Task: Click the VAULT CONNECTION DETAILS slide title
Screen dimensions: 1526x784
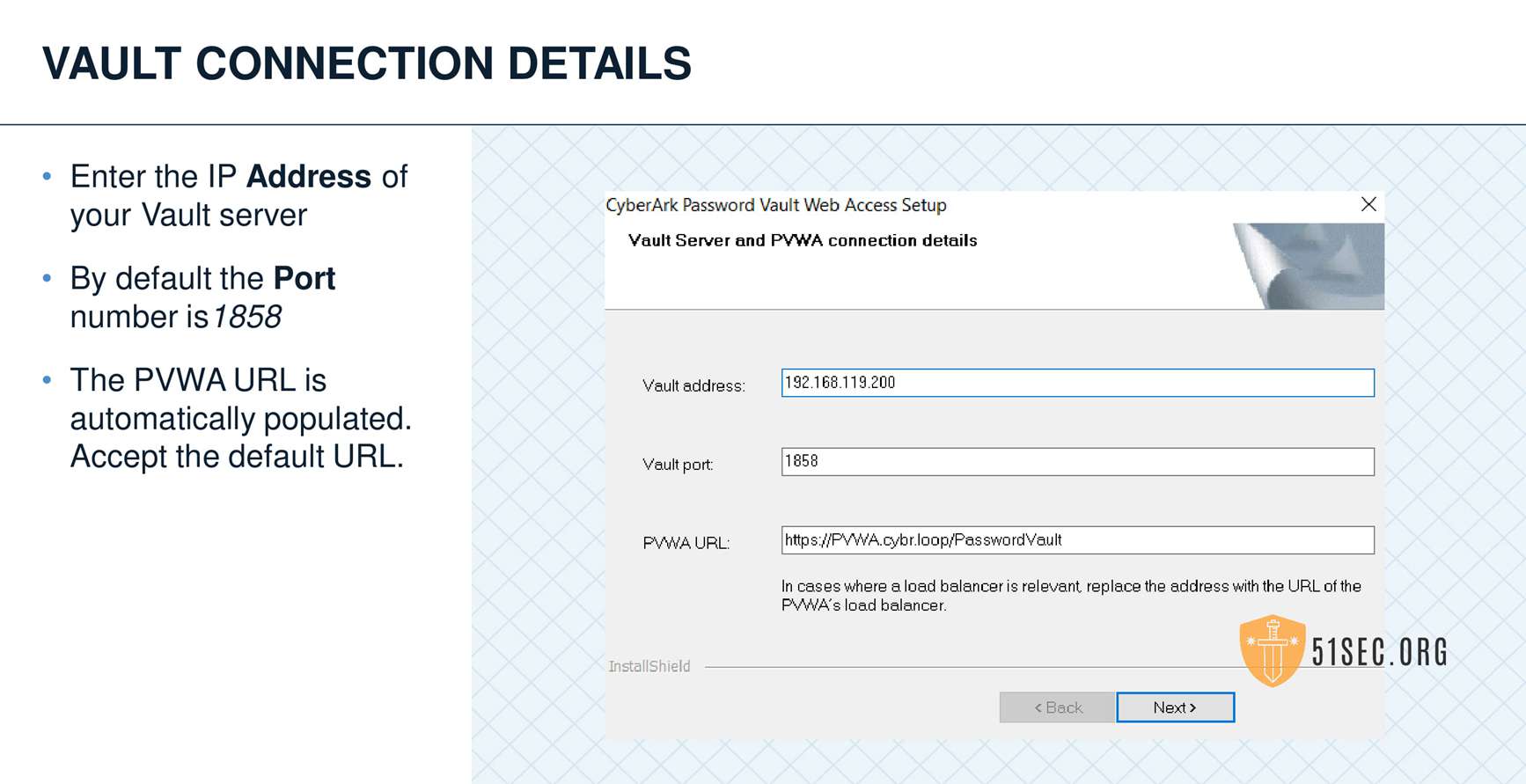Action: click(x=367, y=63)
